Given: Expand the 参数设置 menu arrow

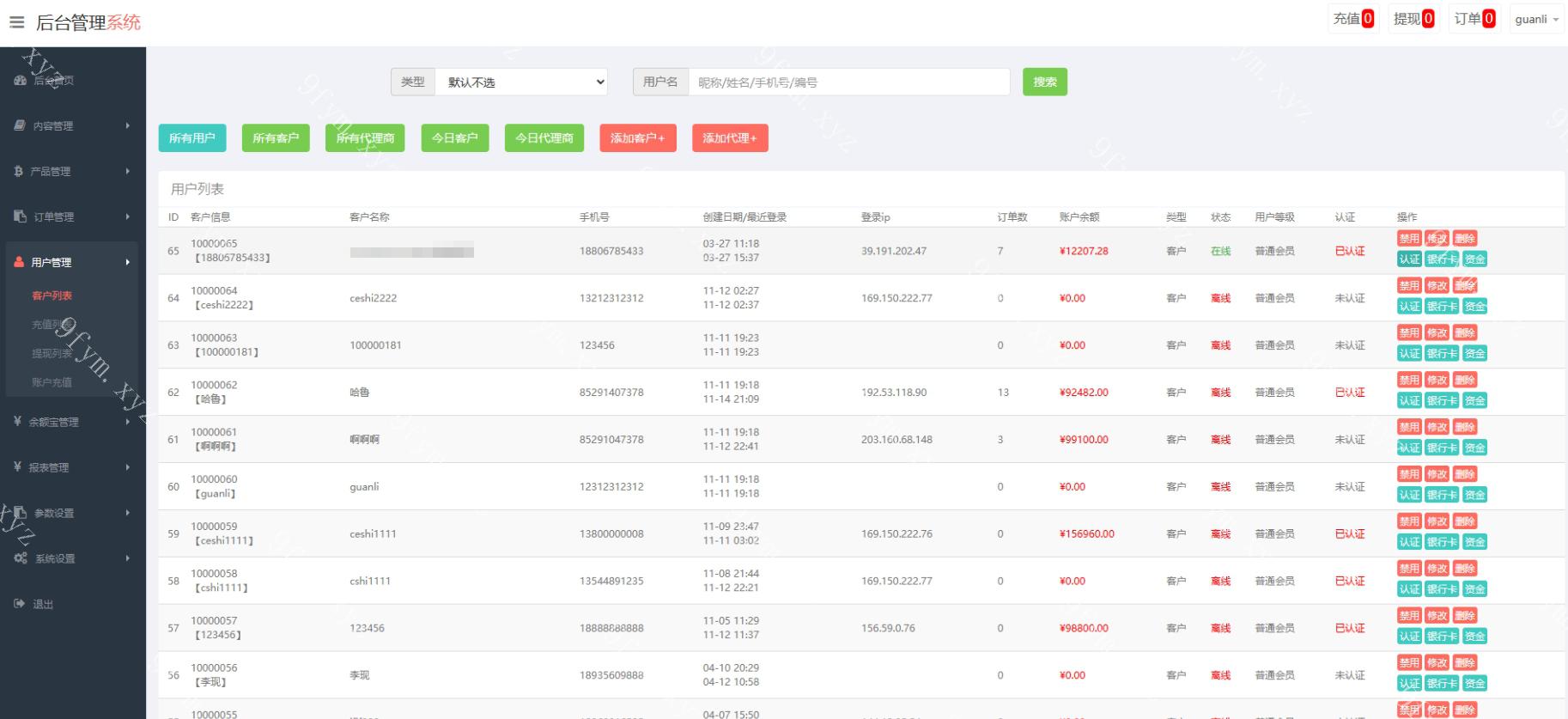Looking at the screenshot, I should [128, 513].
